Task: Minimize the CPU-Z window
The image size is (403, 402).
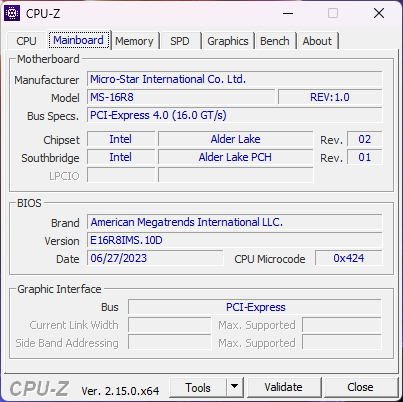Action: (x=288, y=13)
